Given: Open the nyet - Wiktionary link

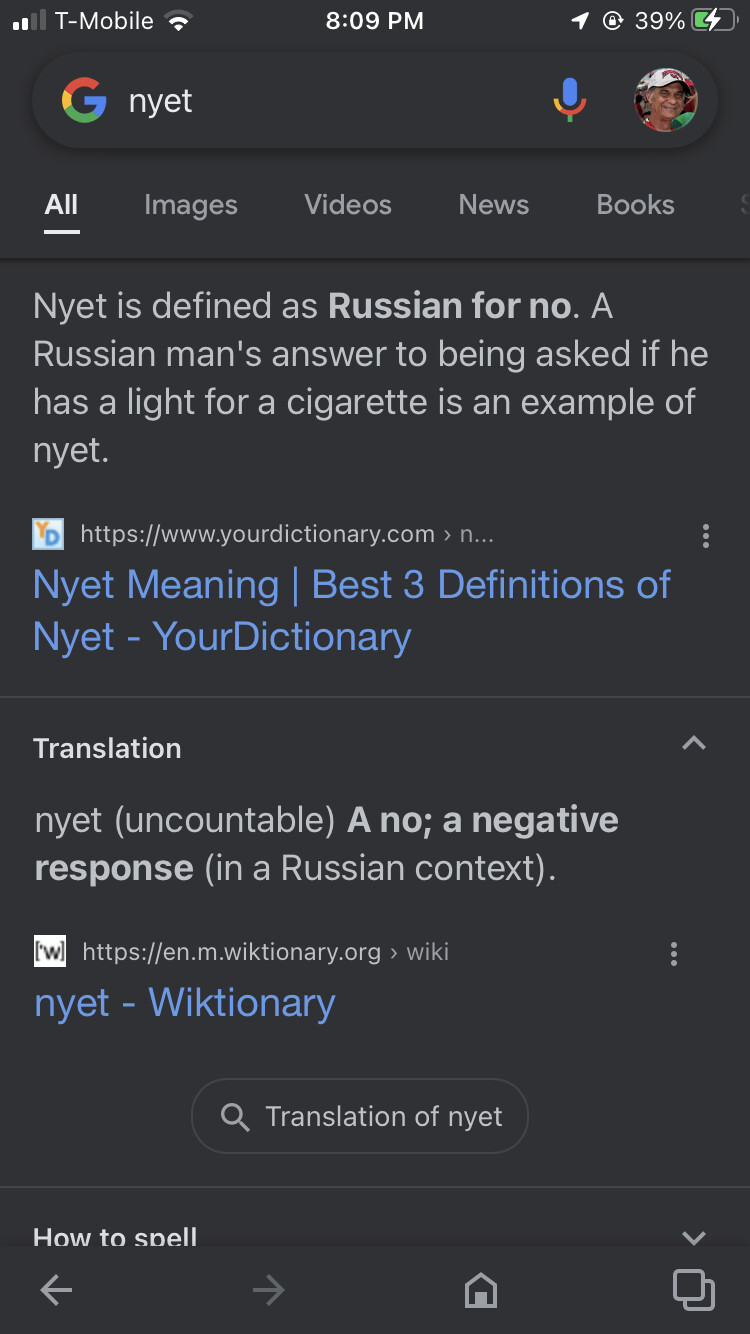Looking at the screenshot, I should click(185, 1003).
